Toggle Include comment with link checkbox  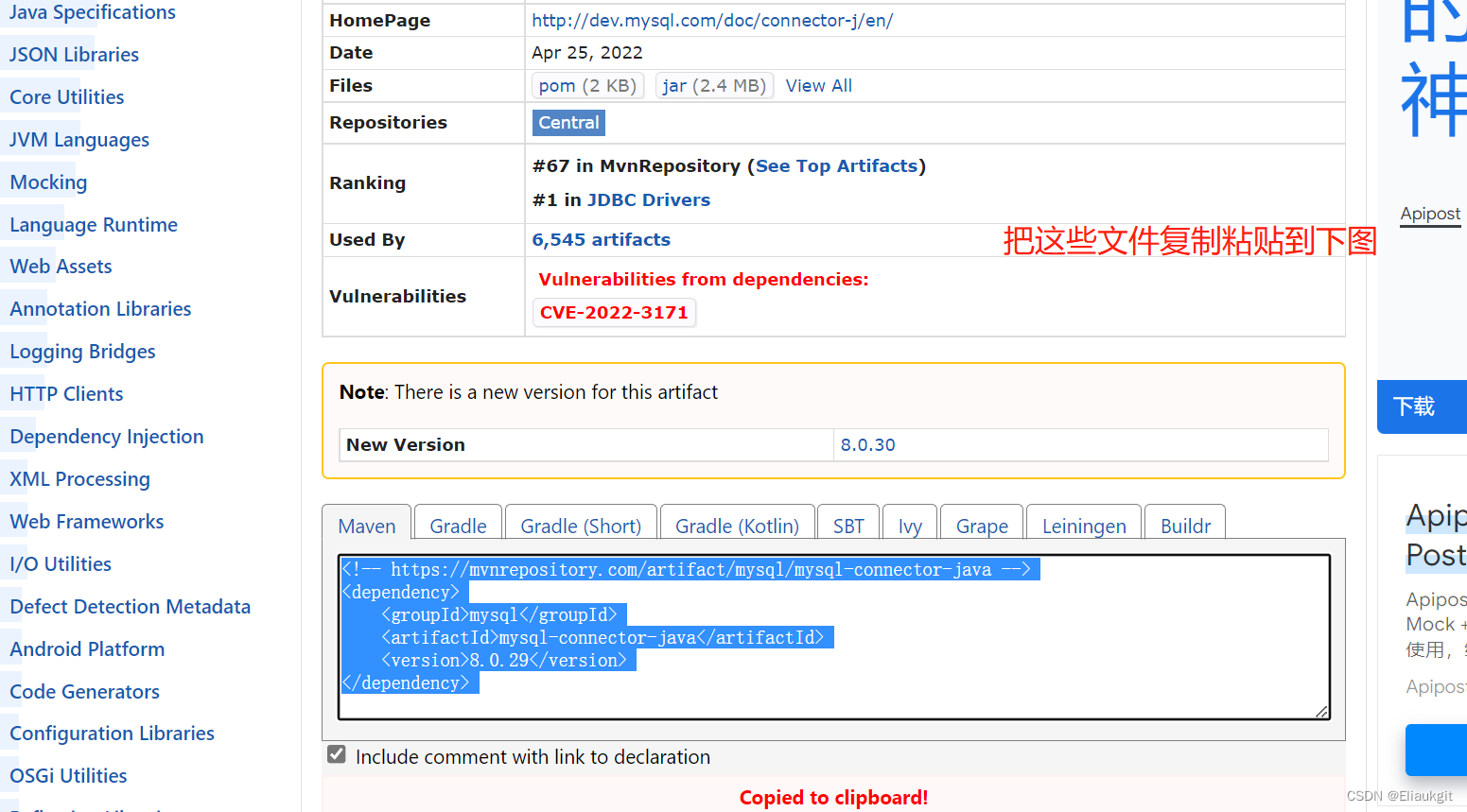click(x=336, y=754)
